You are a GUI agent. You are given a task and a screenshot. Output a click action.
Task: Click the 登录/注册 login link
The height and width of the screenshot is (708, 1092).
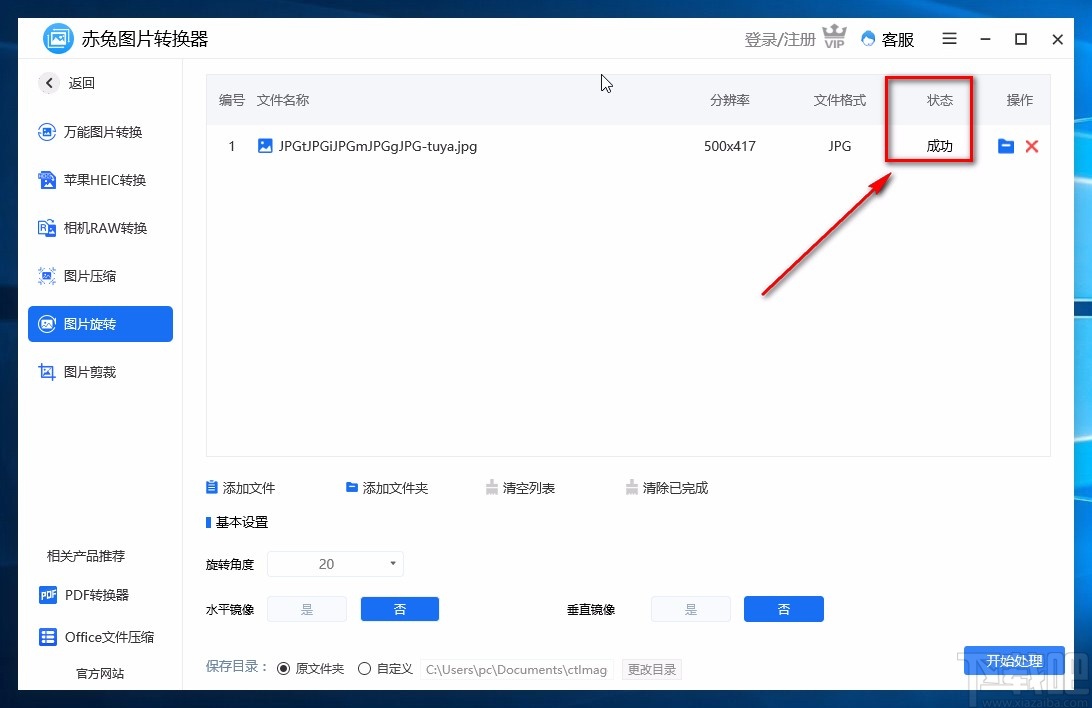pos(778,39)
